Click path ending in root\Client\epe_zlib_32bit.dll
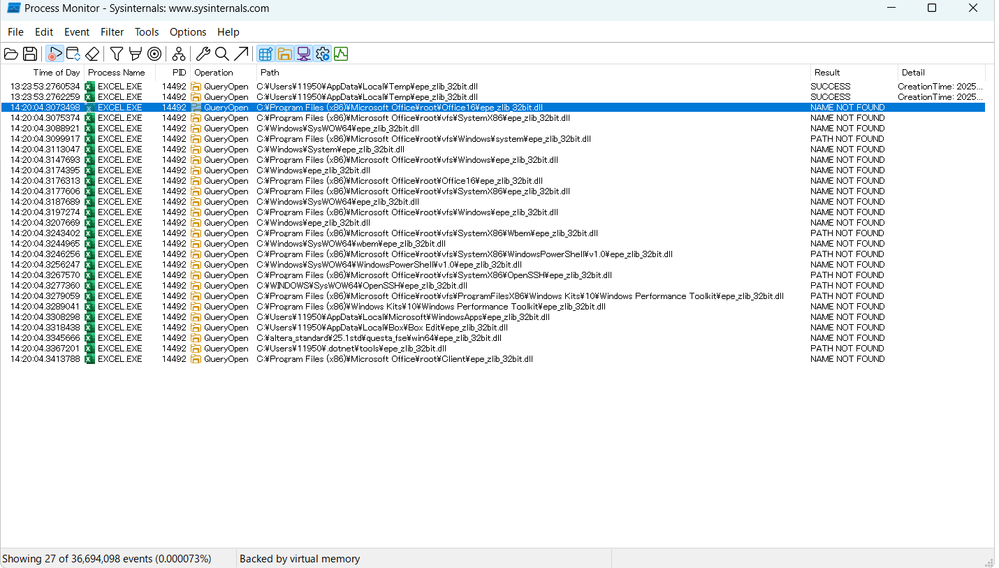Viewport: 999px width, 568px height. [x=394, y=359]
